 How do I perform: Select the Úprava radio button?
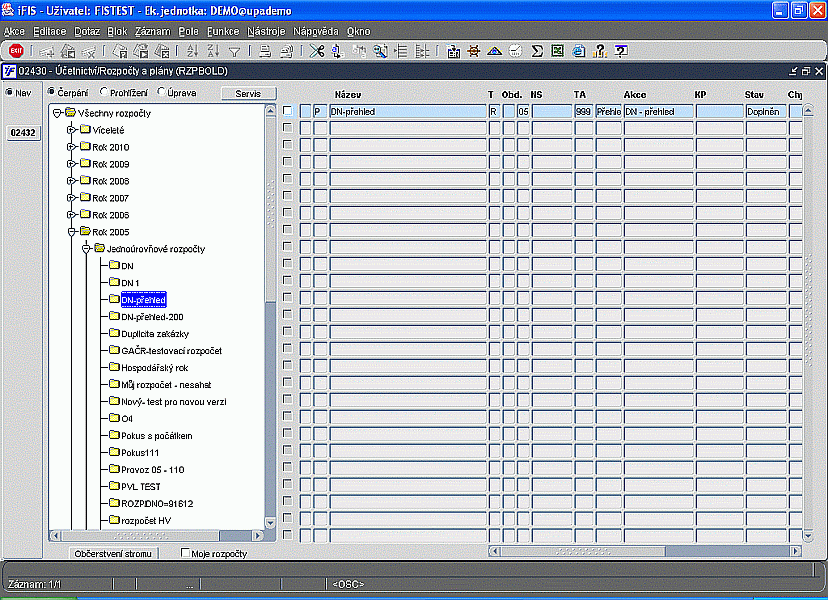coord(163,93)
